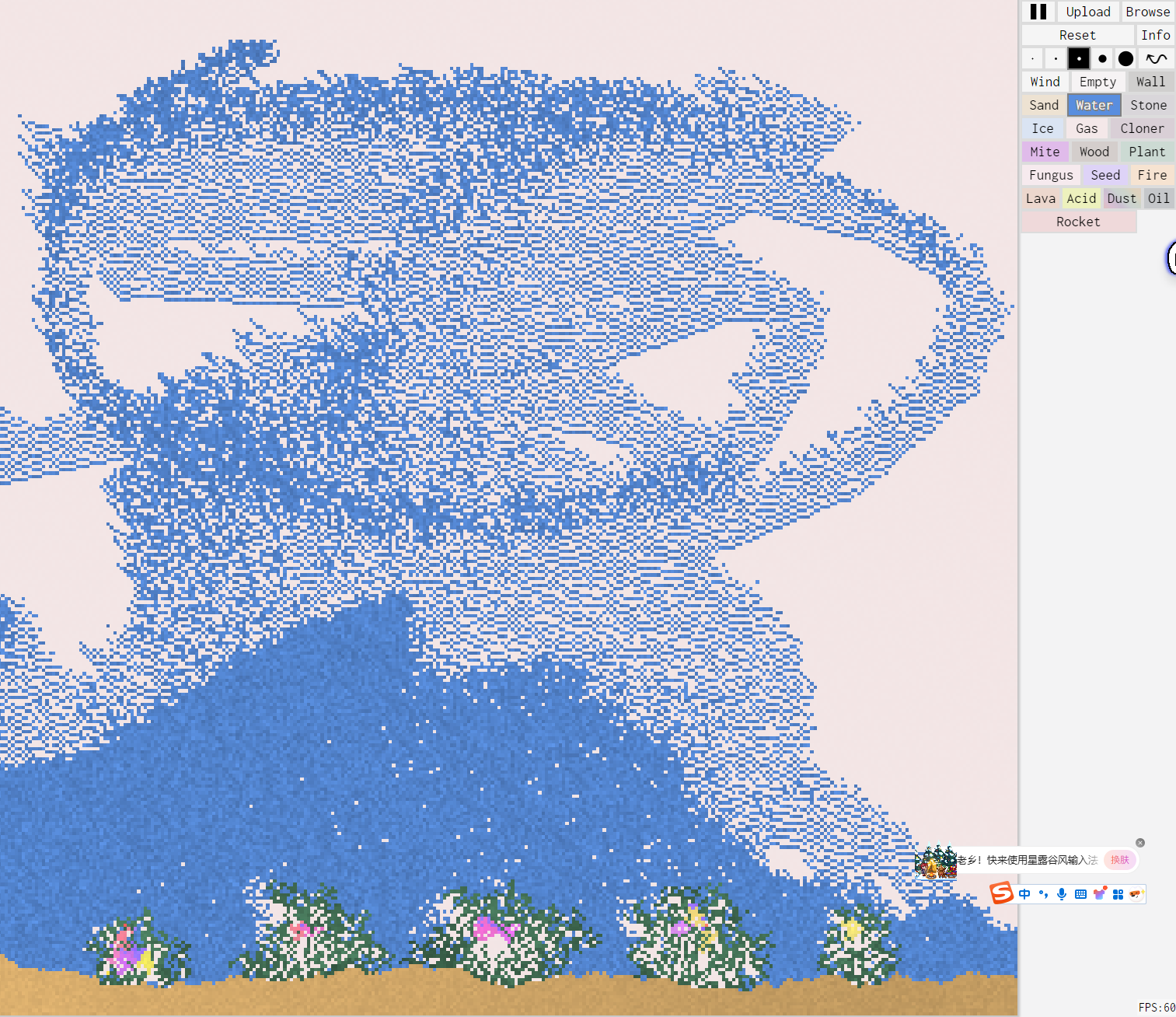Open the Sogou soft keyboard icon
This screenshot has height=1017, width=1176.
tap(1080, 894)
